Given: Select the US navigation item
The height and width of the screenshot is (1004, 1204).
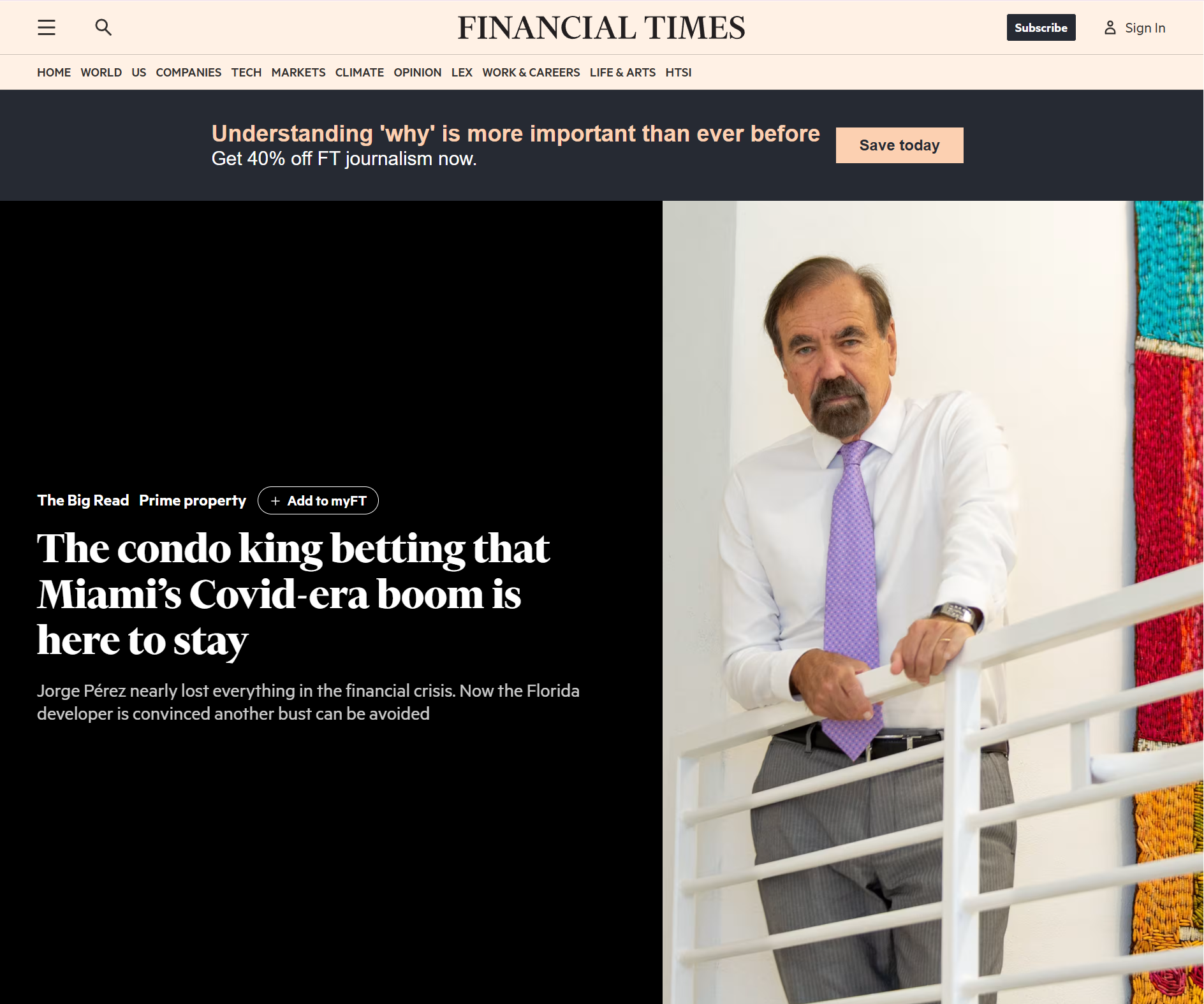Looking at the screenshot, I should tap(138, 73).
